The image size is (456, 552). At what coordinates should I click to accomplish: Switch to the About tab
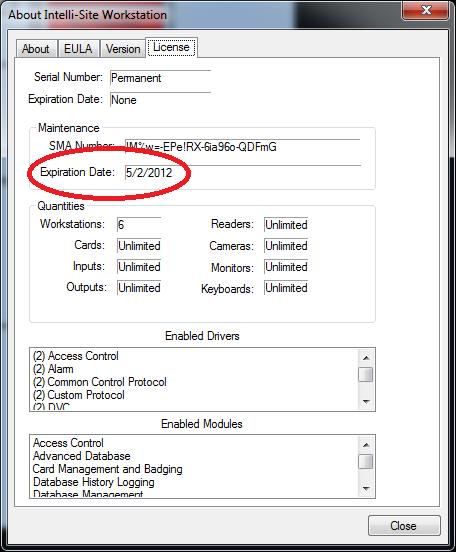36,49
